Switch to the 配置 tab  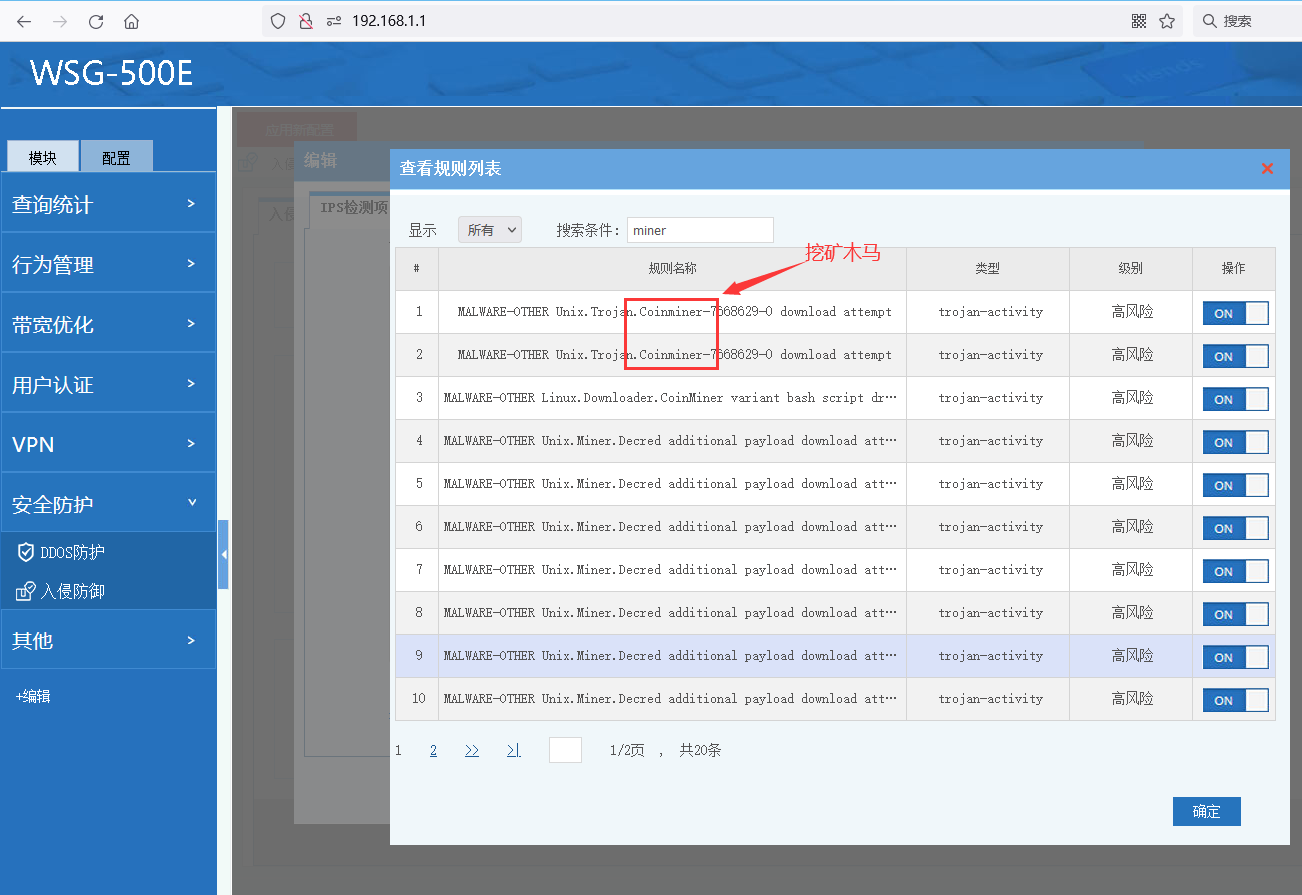coord(116,157)
